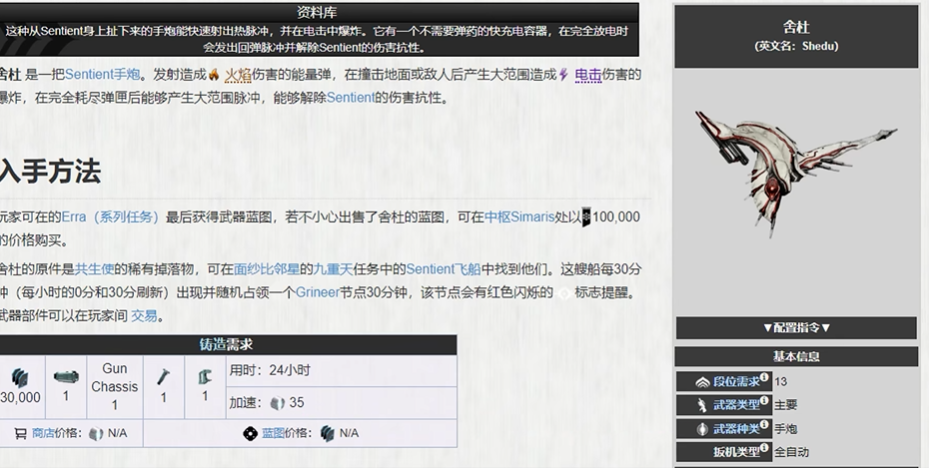
Task: Open the 中枢Simaris link
Action: (520, 217)
